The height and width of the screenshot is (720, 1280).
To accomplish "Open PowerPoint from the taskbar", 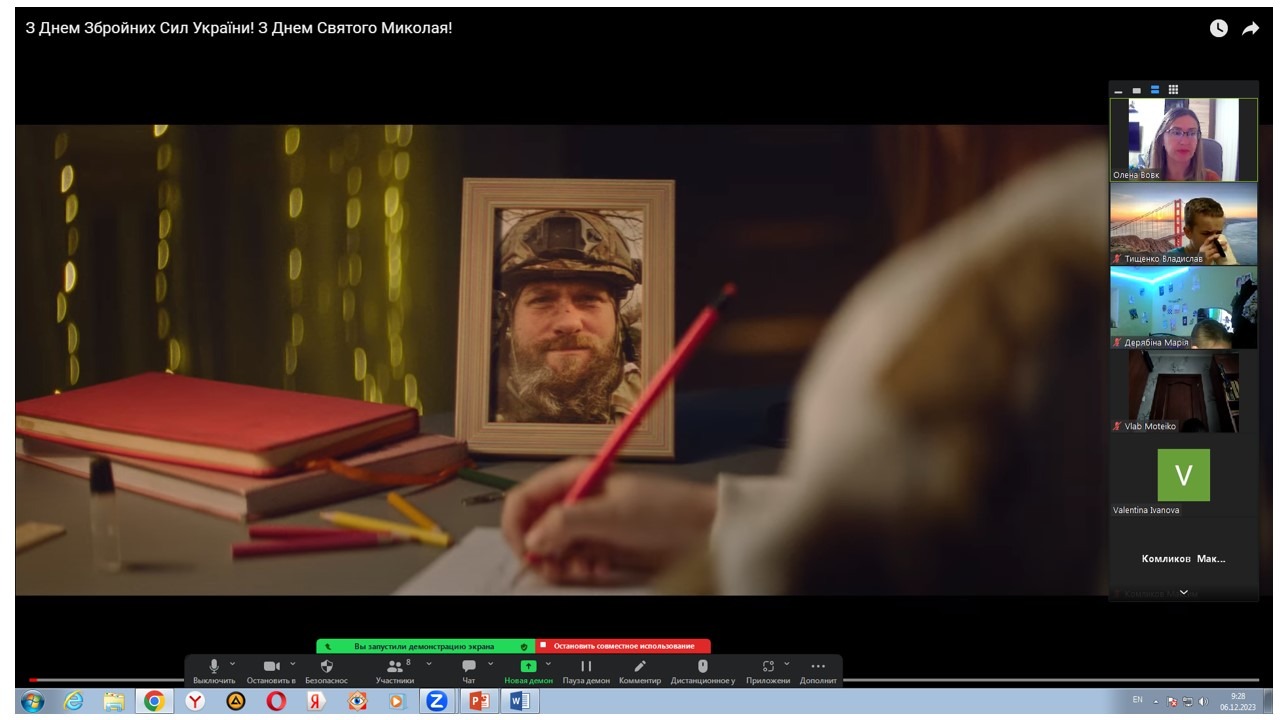I will point(479,701).
